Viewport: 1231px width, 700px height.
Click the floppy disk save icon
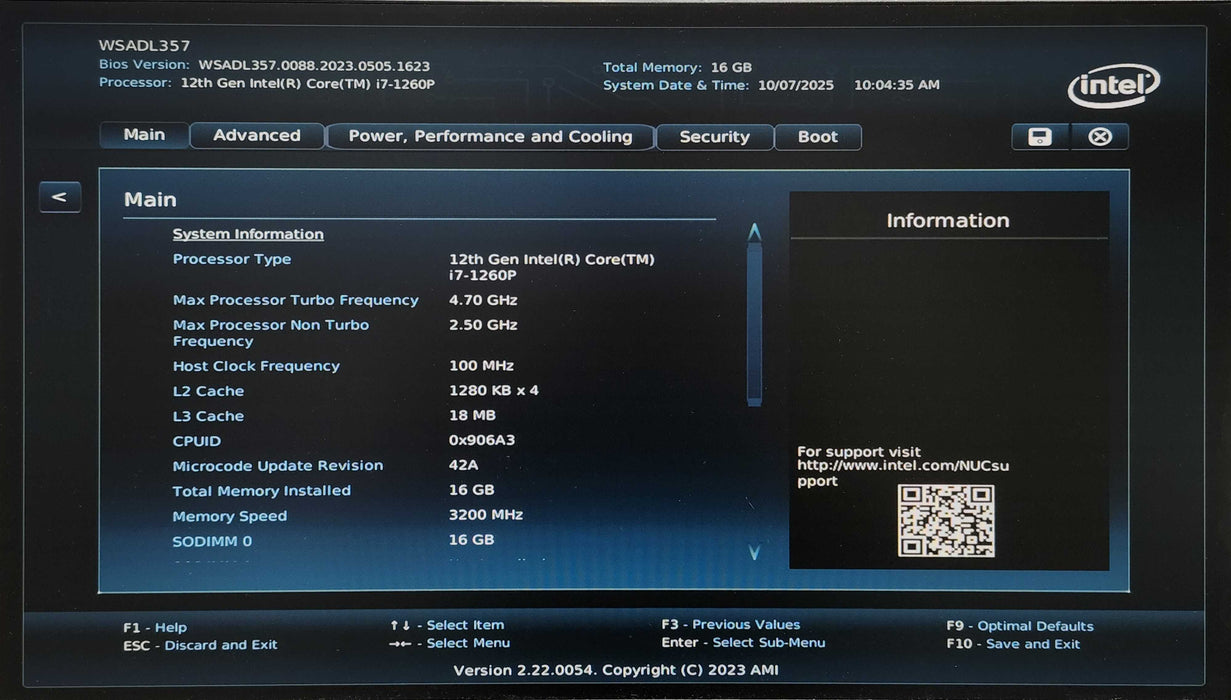pos(1040,137)
